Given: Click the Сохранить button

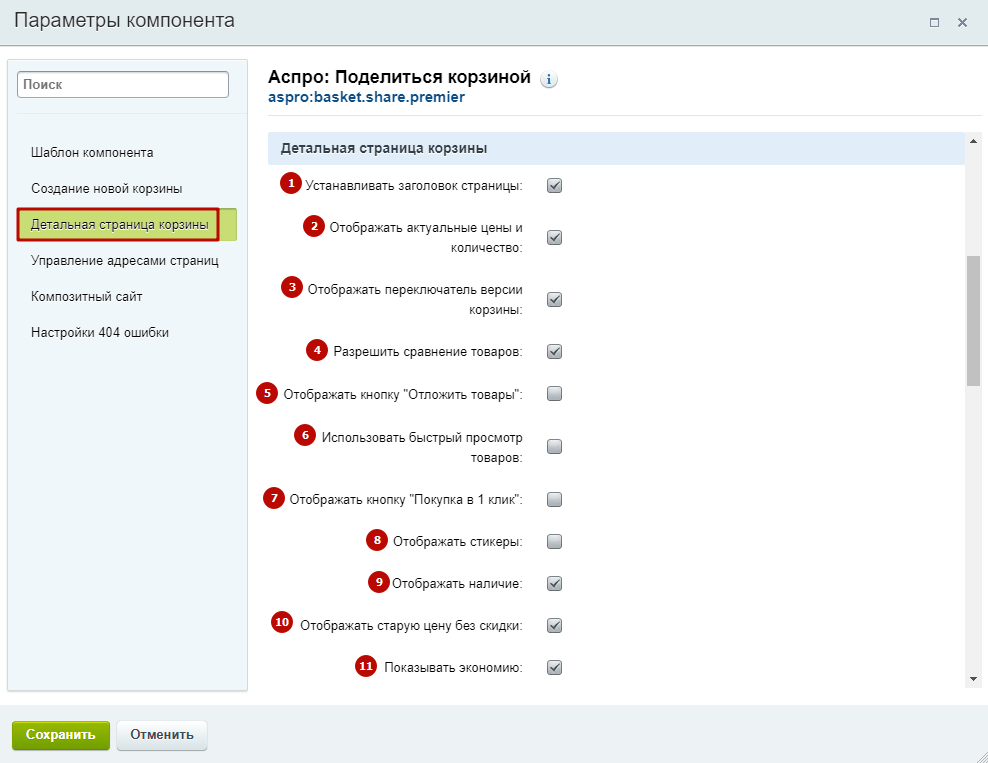Looking at the screenshot, I should (x=60, y=735).
